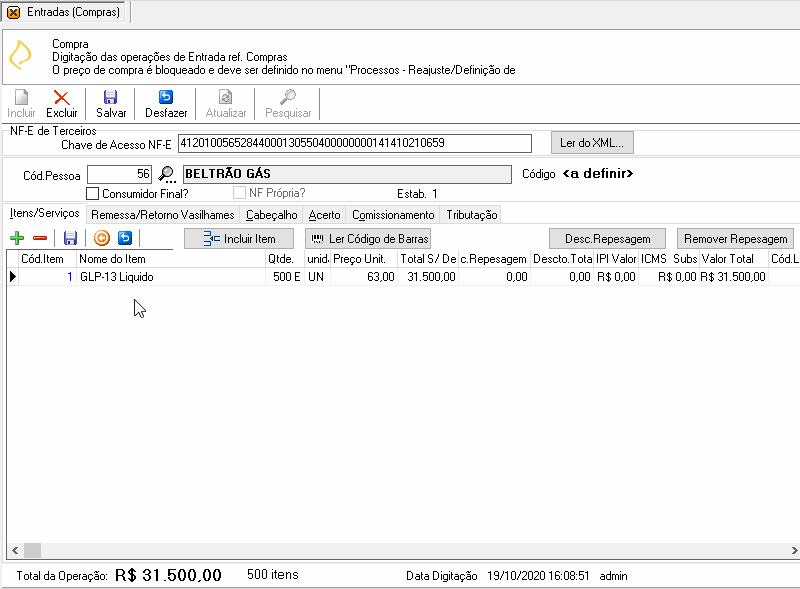Select the GLP-13 Liquido row indicator arrow
This screenshot has height=589, width=800.
(x=13, y=277)
